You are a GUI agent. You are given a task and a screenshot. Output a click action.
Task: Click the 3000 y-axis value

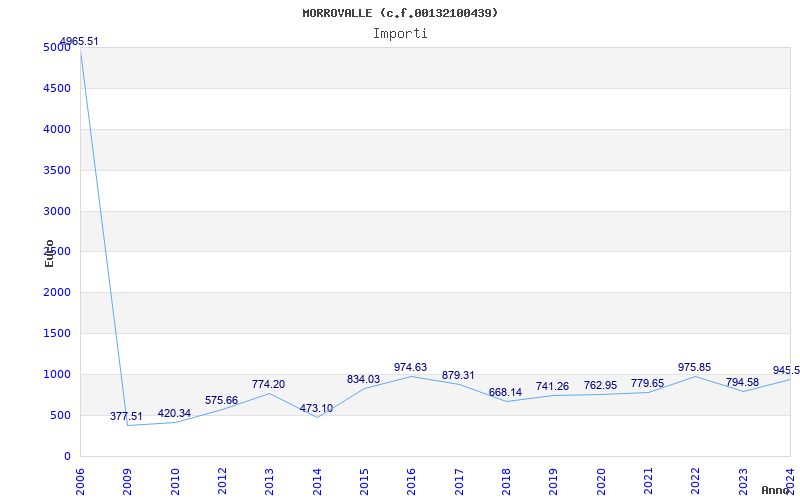tap(57, 211)
